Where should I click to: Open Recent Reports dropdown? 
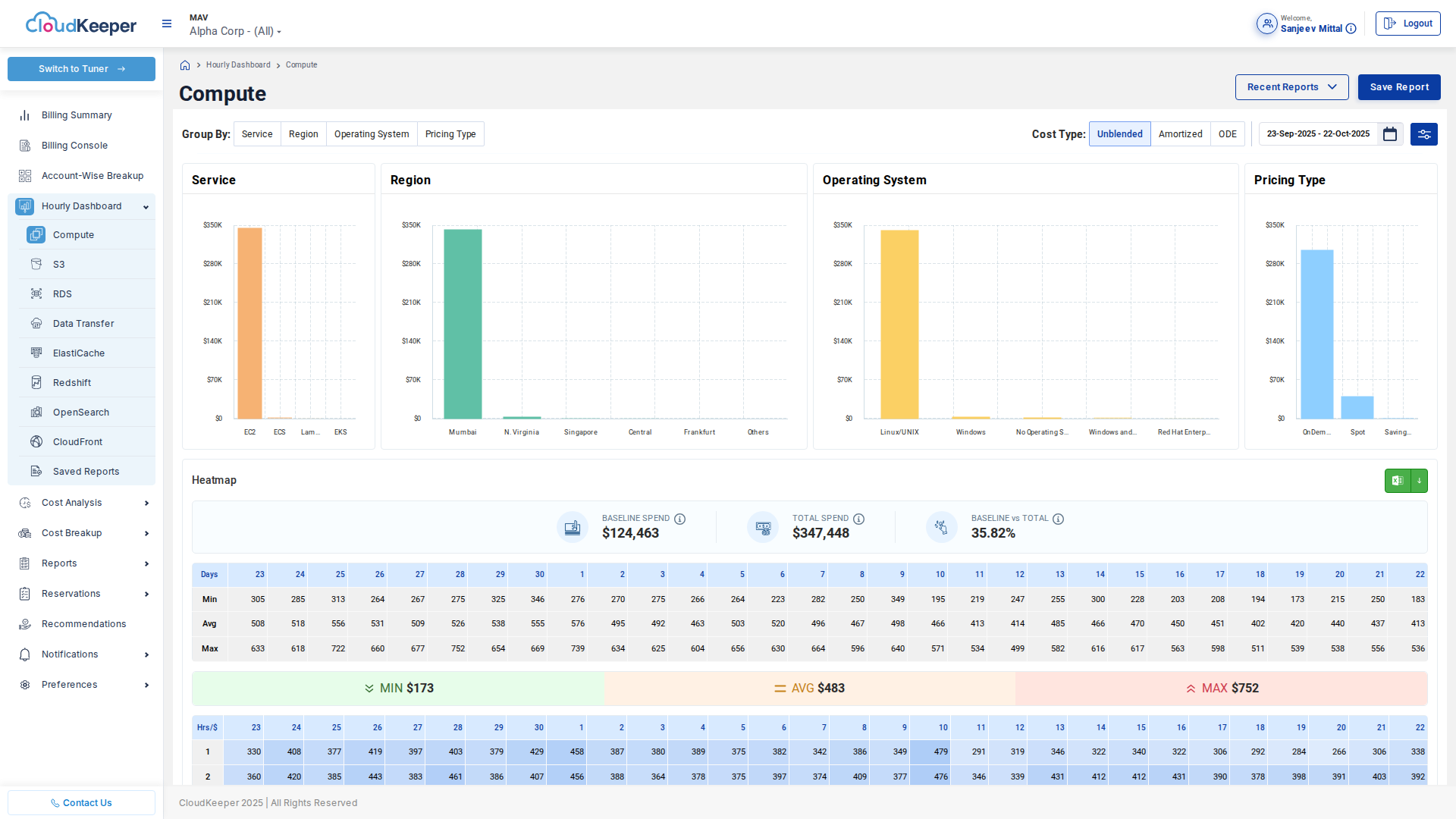(1291, 87)
